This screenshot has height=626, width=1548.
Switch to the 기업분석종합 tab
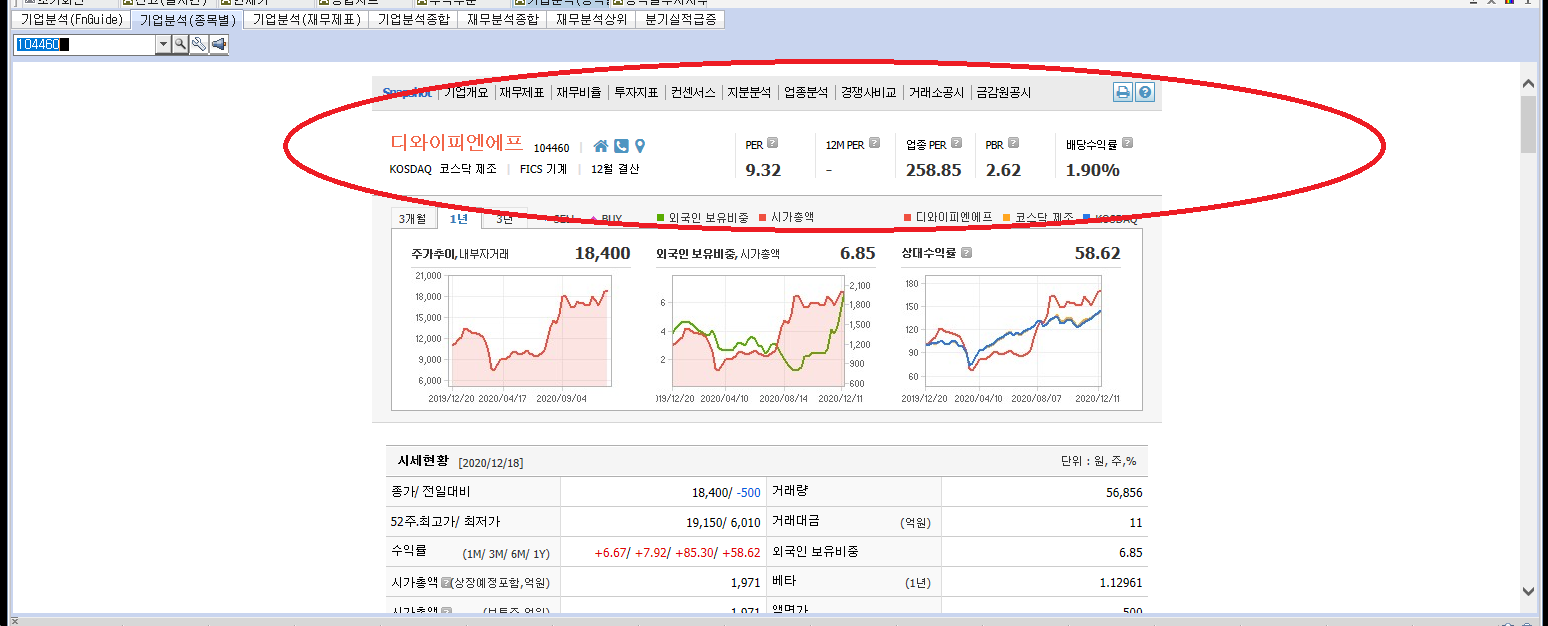413,19
